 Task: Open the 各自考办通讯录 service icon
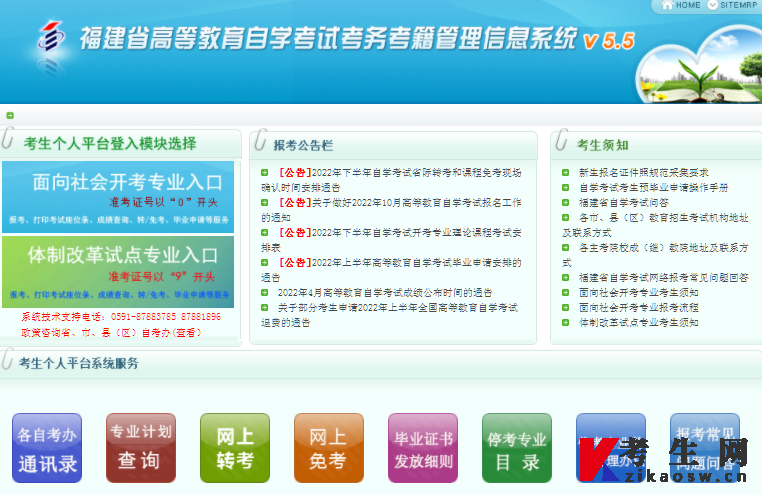coord(47,448)
